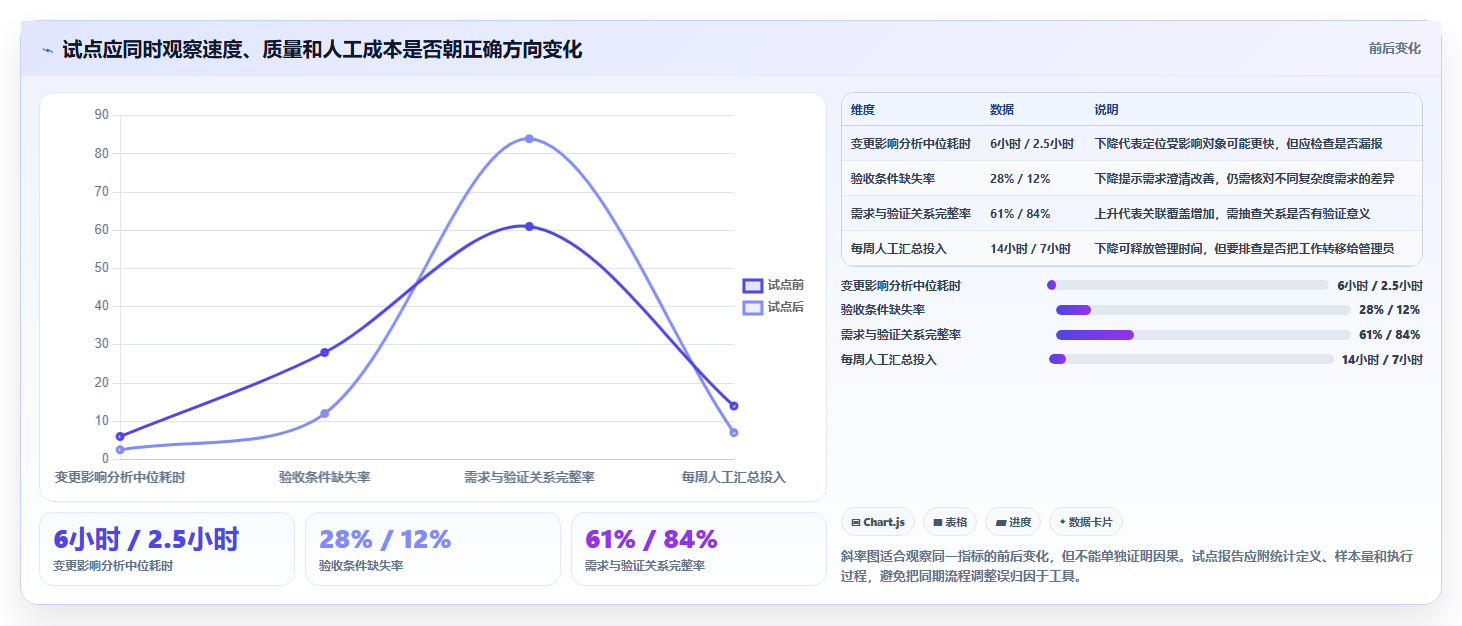Toggle the 试点后 legend swatch
This screenshot has height=626, width=1462.
pyautogui.click(x=752, y=308)
